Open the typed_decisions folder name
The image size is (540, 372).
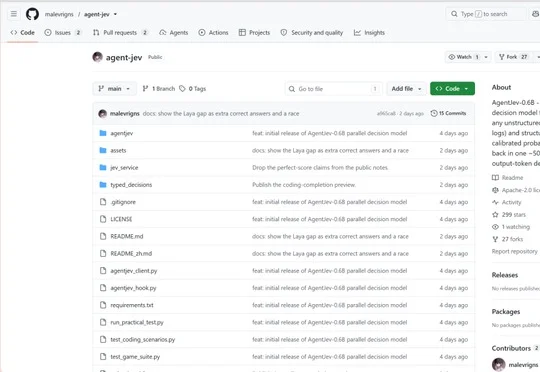131,185
